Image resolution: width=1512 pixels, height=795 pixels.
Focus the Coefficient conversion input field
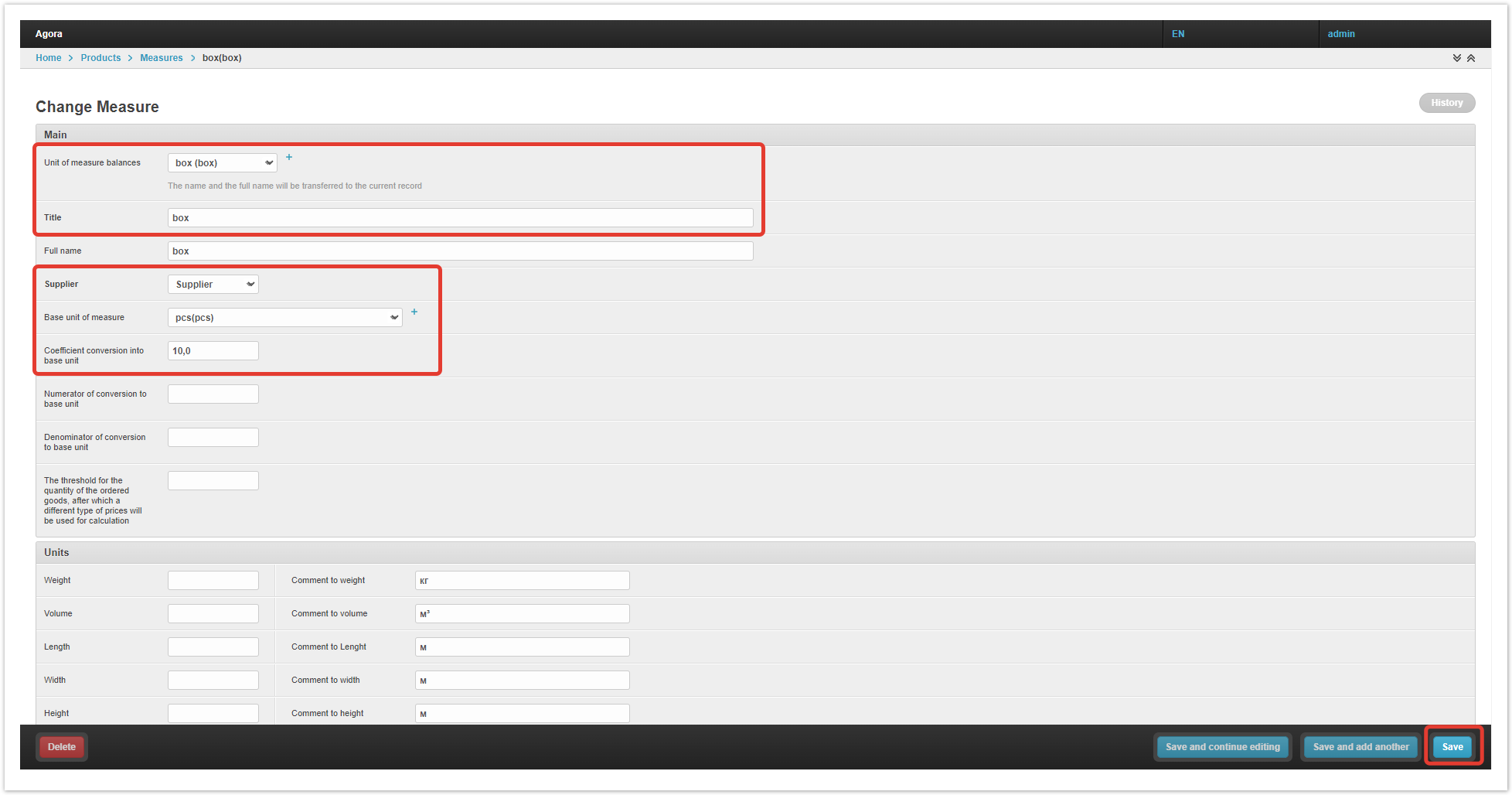[213, 351]
